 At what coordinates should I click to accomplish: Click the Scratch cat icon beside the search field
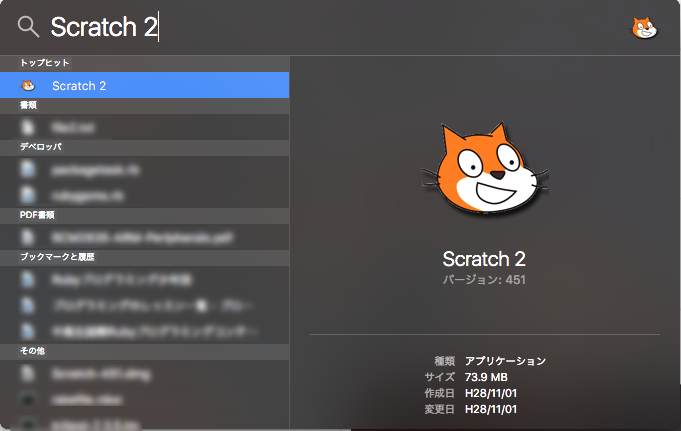[644, 28]
